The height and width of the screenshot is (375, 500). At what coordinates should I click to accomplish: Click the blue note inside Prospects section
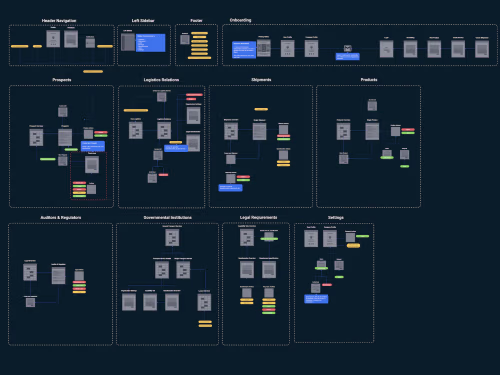(x=93, y=146)
